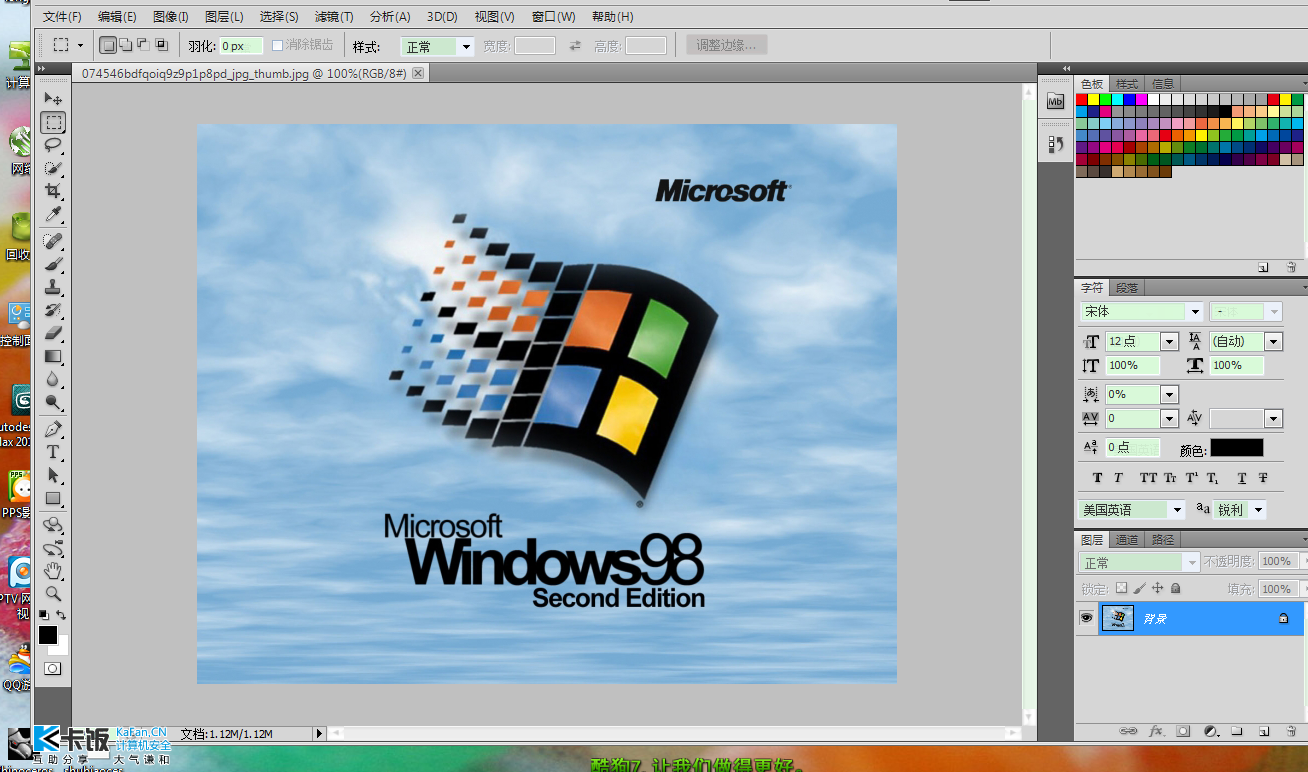Viewport: 1308px width, 772px height.
Task: Click the 调整边缘... button
Action: tap(727, 45)
